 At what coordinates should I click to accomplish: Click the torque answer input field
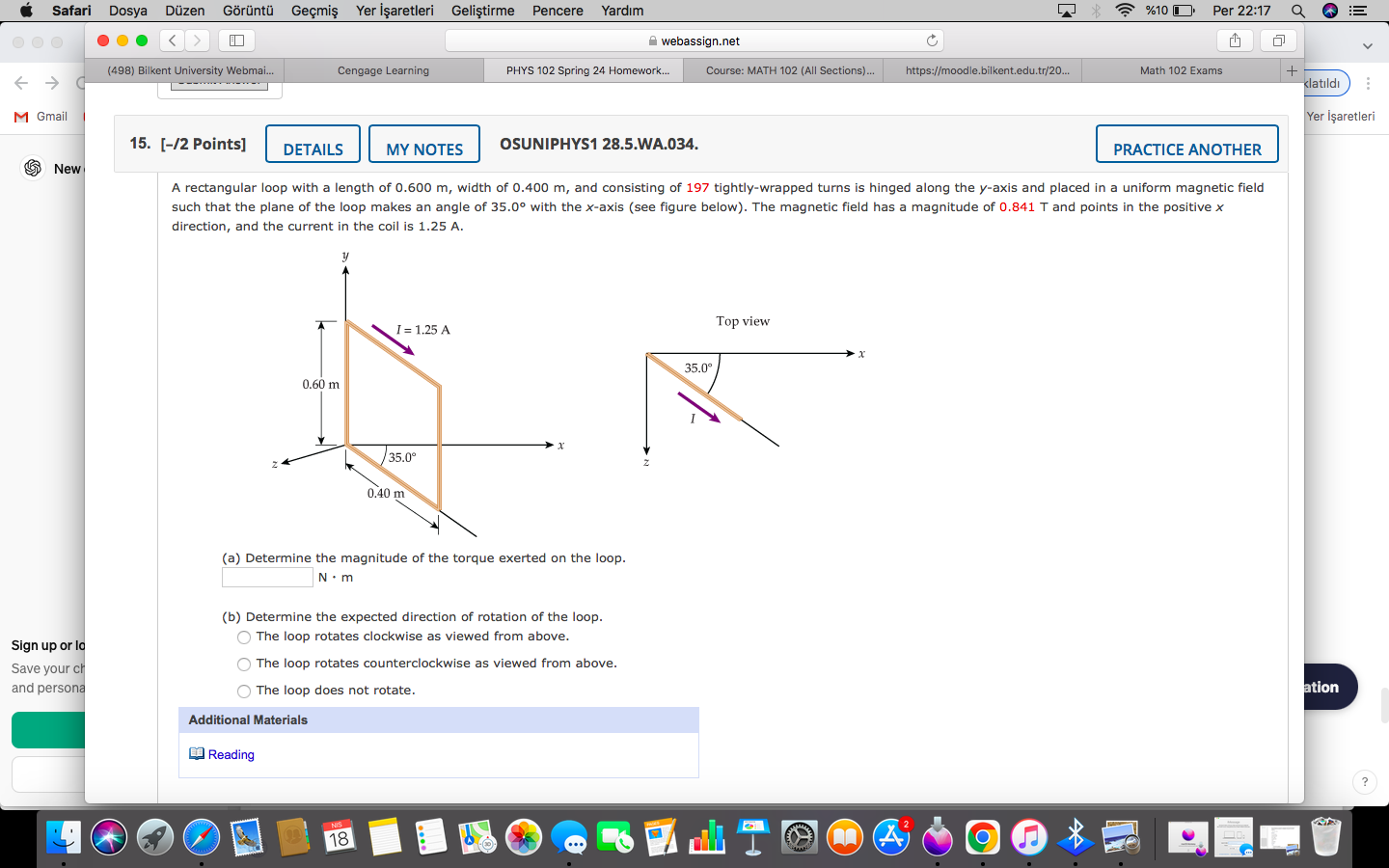tap(267, 577)
